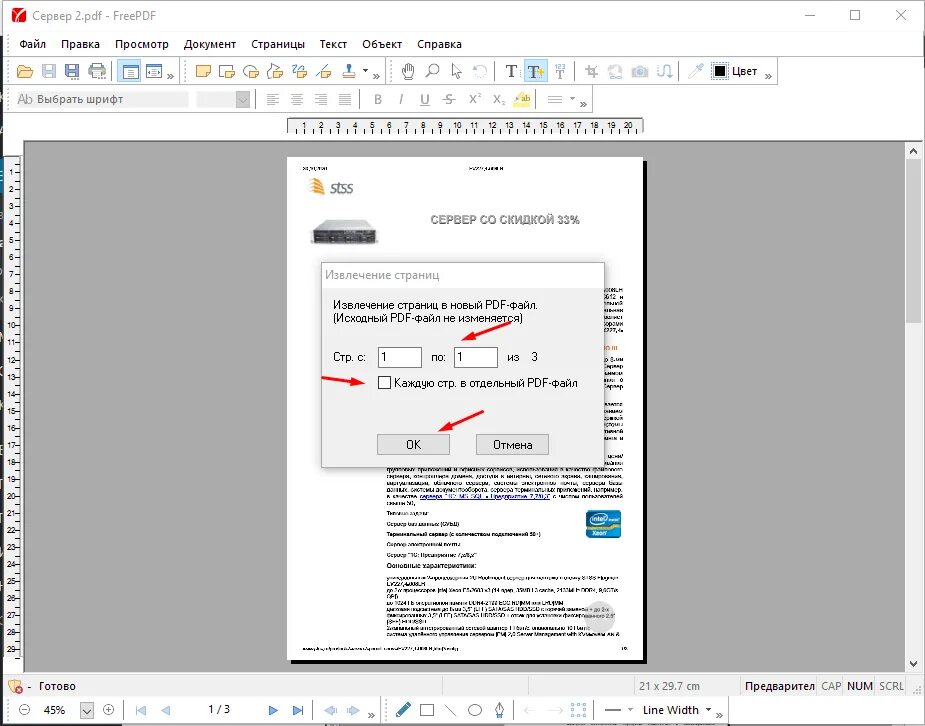Image resolution: width=925 pixels, height=726 pixels.
Task: Open the Документ menu
Action: coord(209,44)
